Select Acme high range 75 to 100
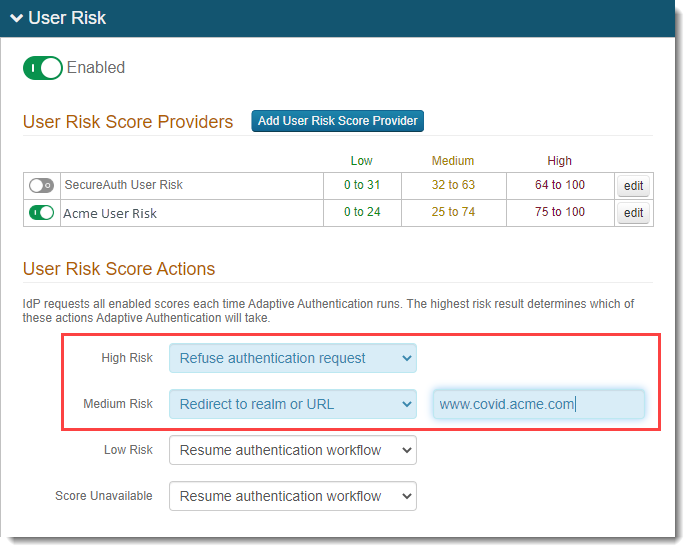Image resolution: width=690 pixels, height=552 pixels. [559, 212]
